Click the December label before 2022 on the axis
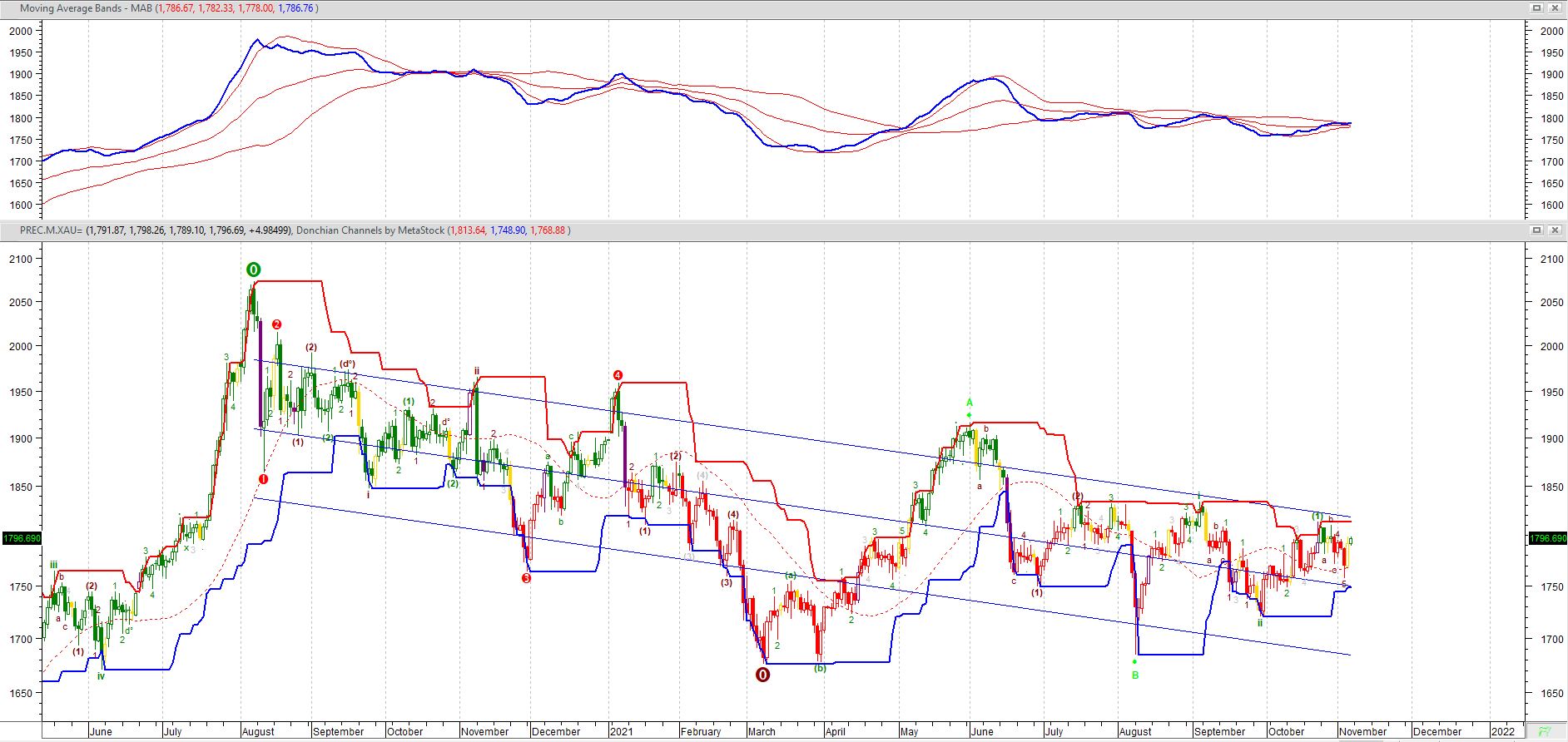Image resolution: width=1568 pixels, height=742 pixels. [x=1437, y=732]
